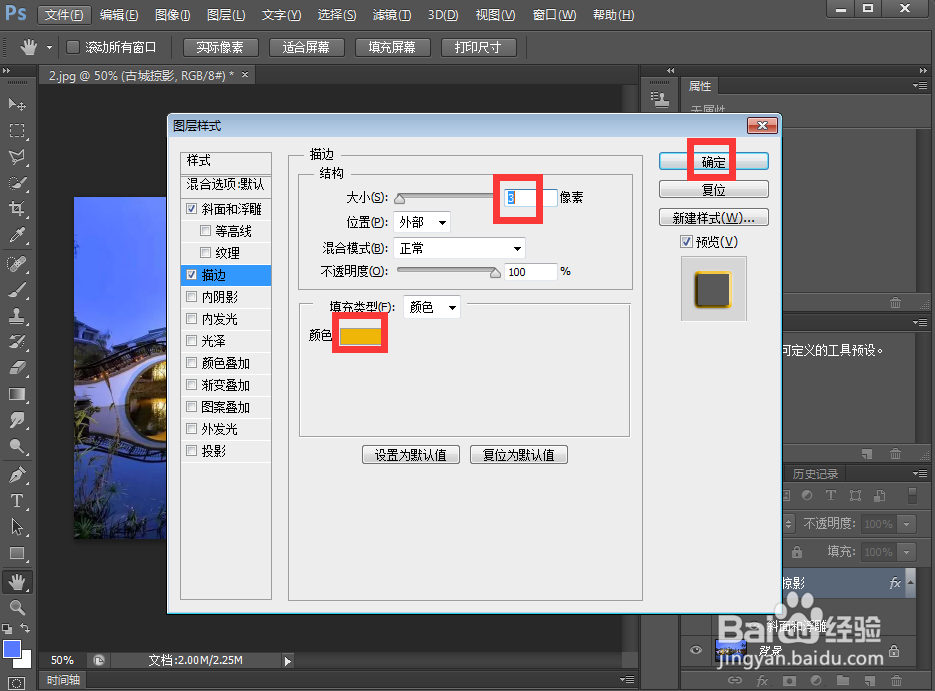Select the Hand tool
Viewport: 935px width, 691px height.
[16, 582]
